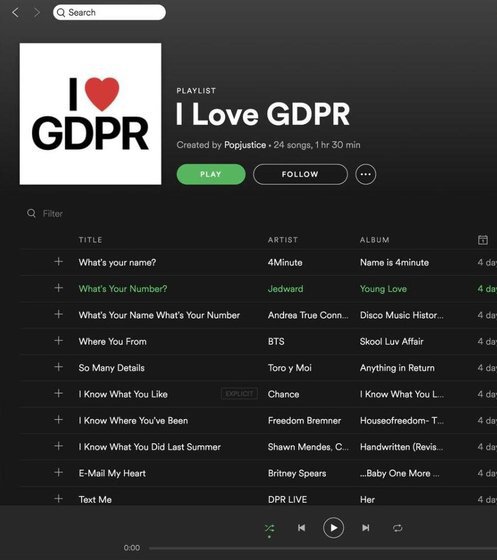497x560 pixels.
Task: Open the I Love GDPR cover art
Action: point(90,114)
